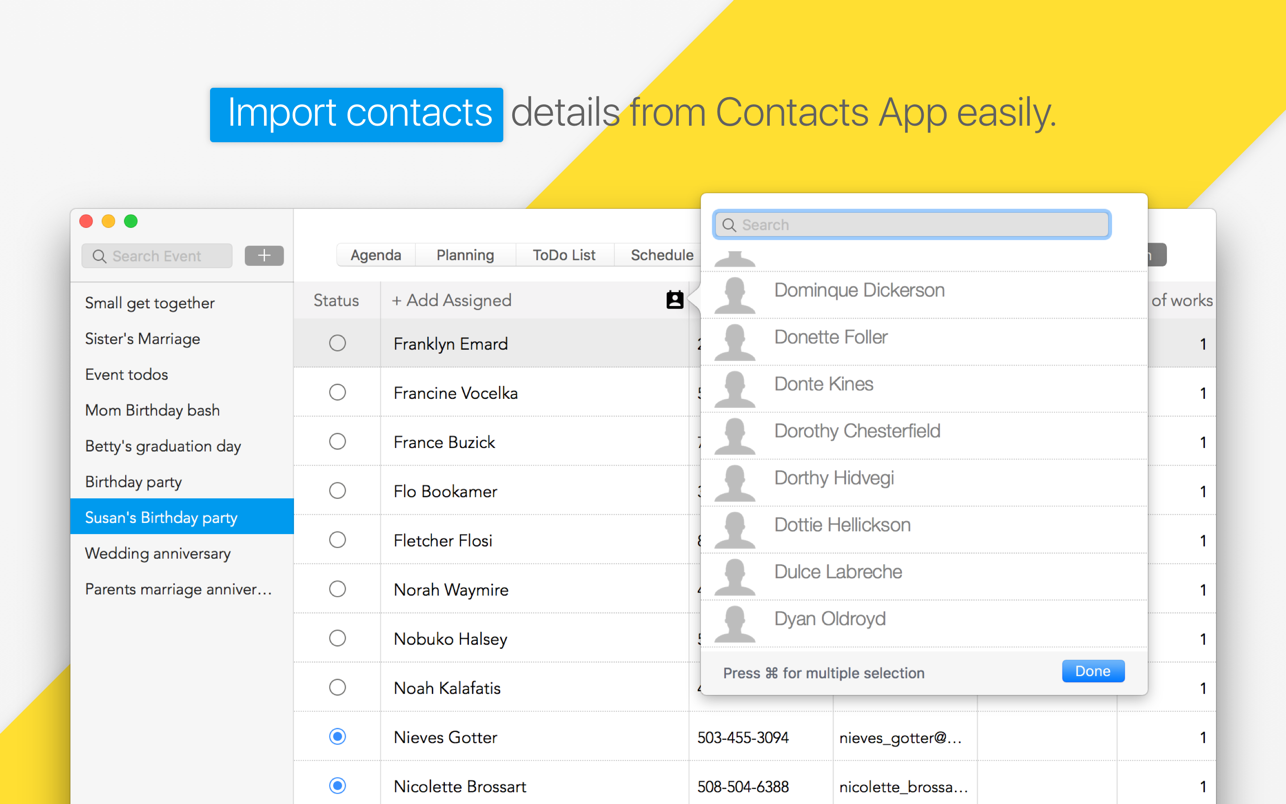Viewport: 1286px width, 804px height.
Task: Switch to the Planning tab
Action: [x=465, y=255]
